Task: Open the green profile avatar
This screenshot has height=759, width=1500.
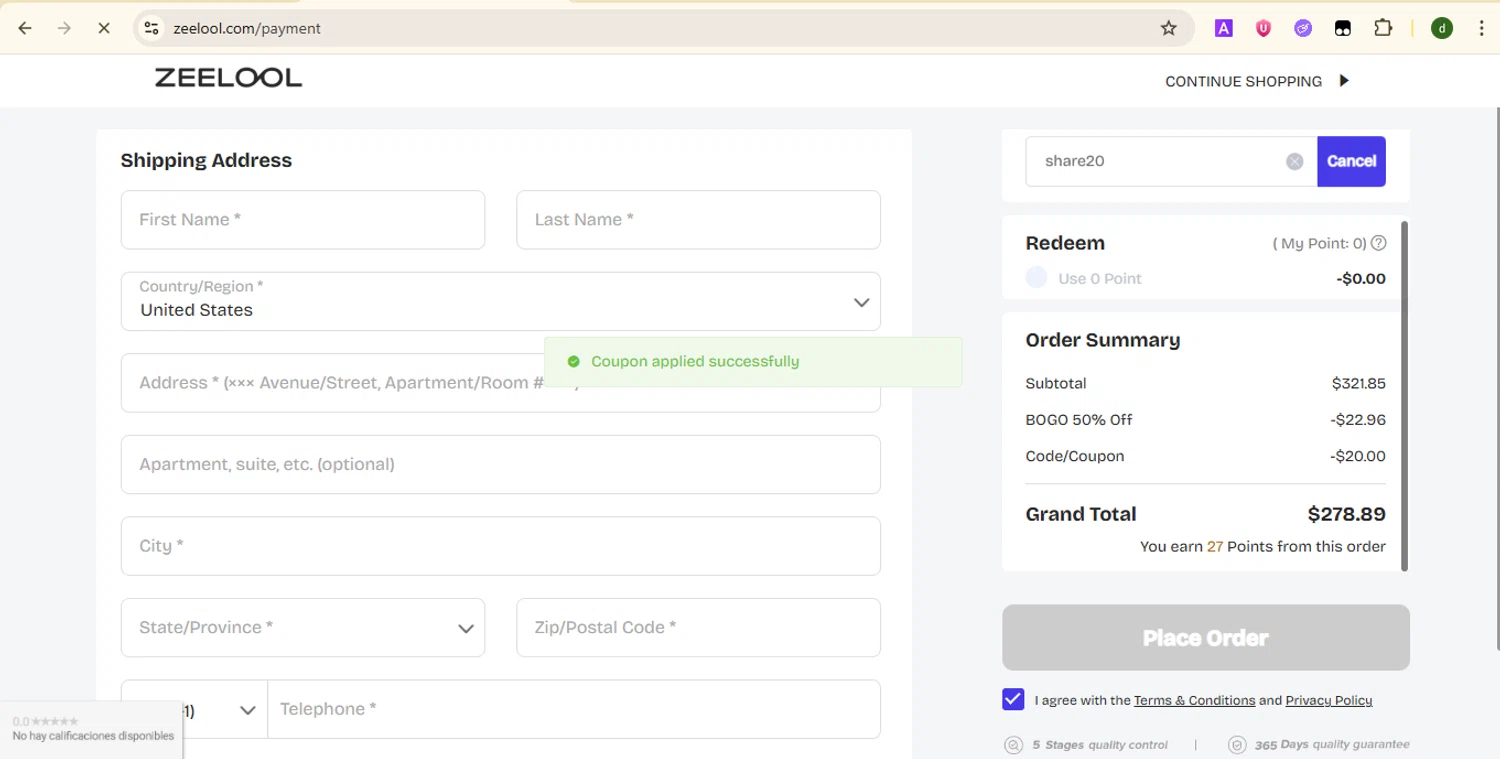Action: [1441, 28]
